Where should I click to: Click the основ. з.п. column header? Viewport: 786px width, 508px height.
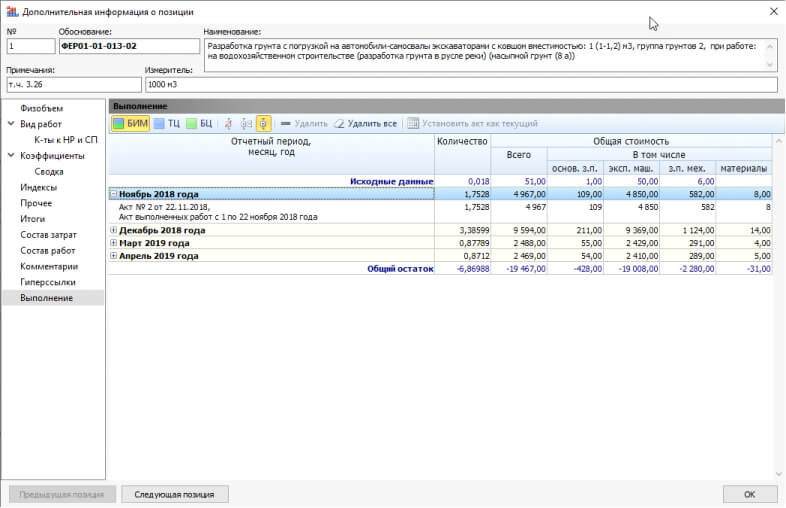(575, 168)
